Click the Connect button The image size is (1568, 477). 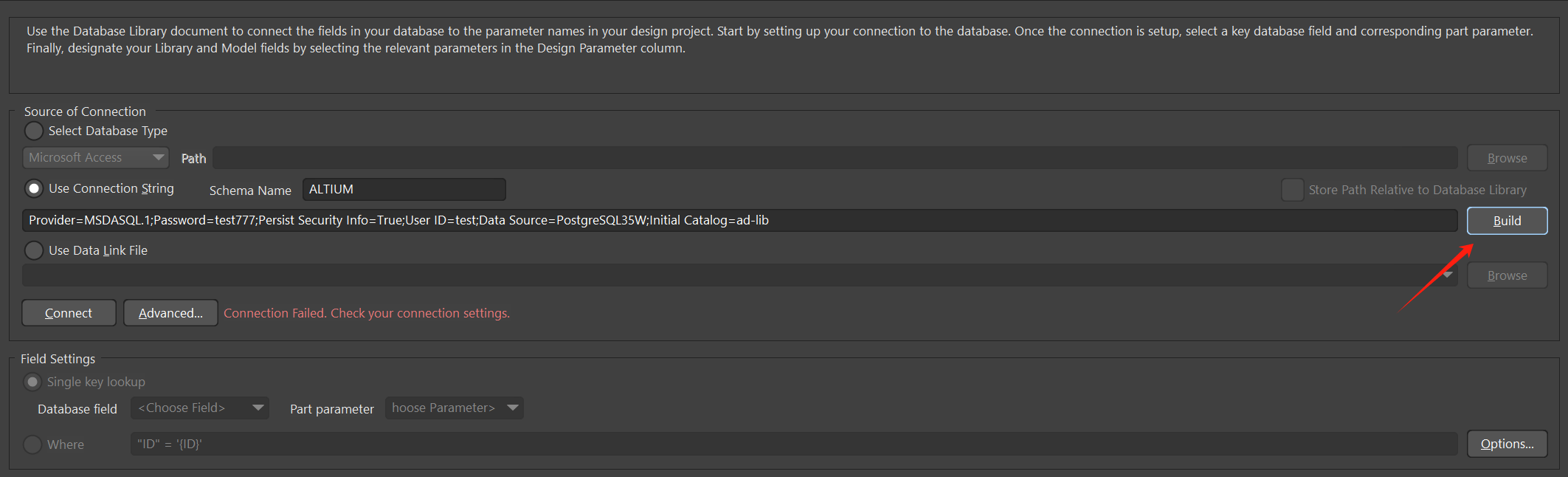pos(69,313)
